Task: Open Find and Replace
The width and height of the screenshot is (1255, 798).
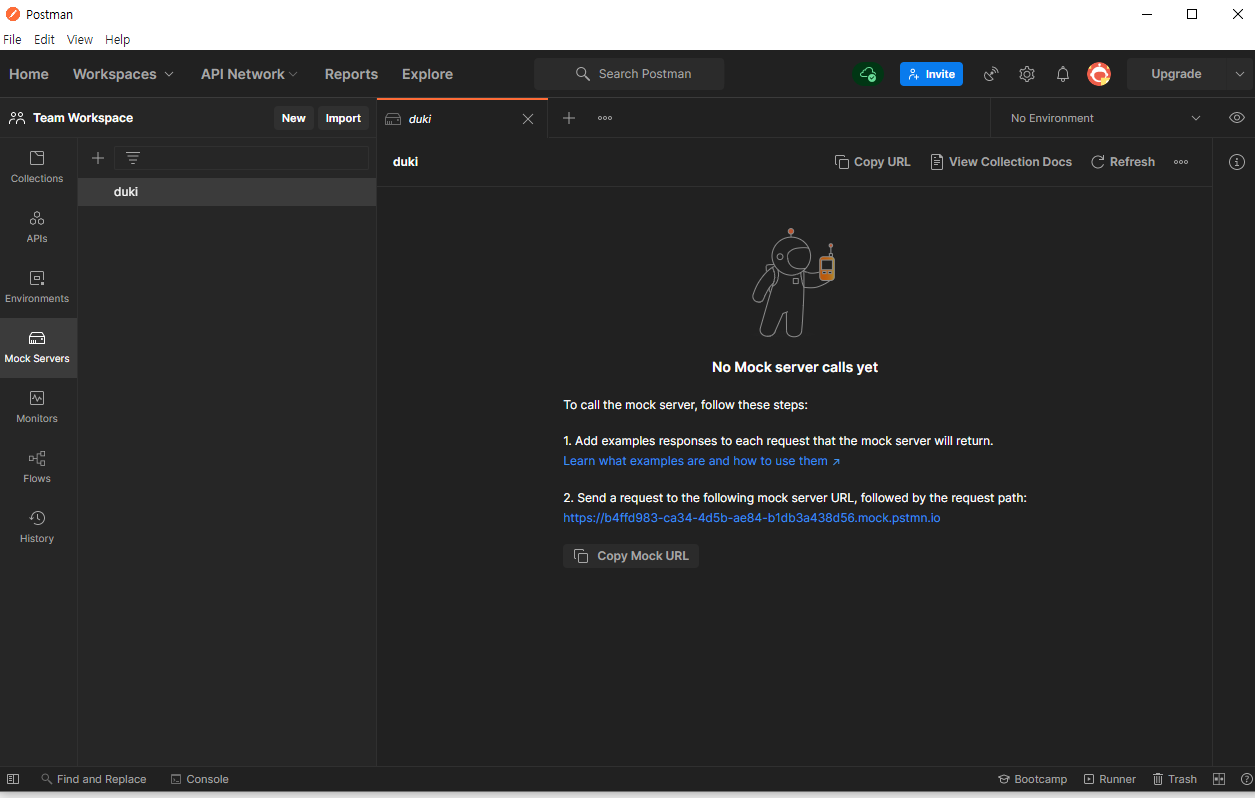Action: coord(94,779)
